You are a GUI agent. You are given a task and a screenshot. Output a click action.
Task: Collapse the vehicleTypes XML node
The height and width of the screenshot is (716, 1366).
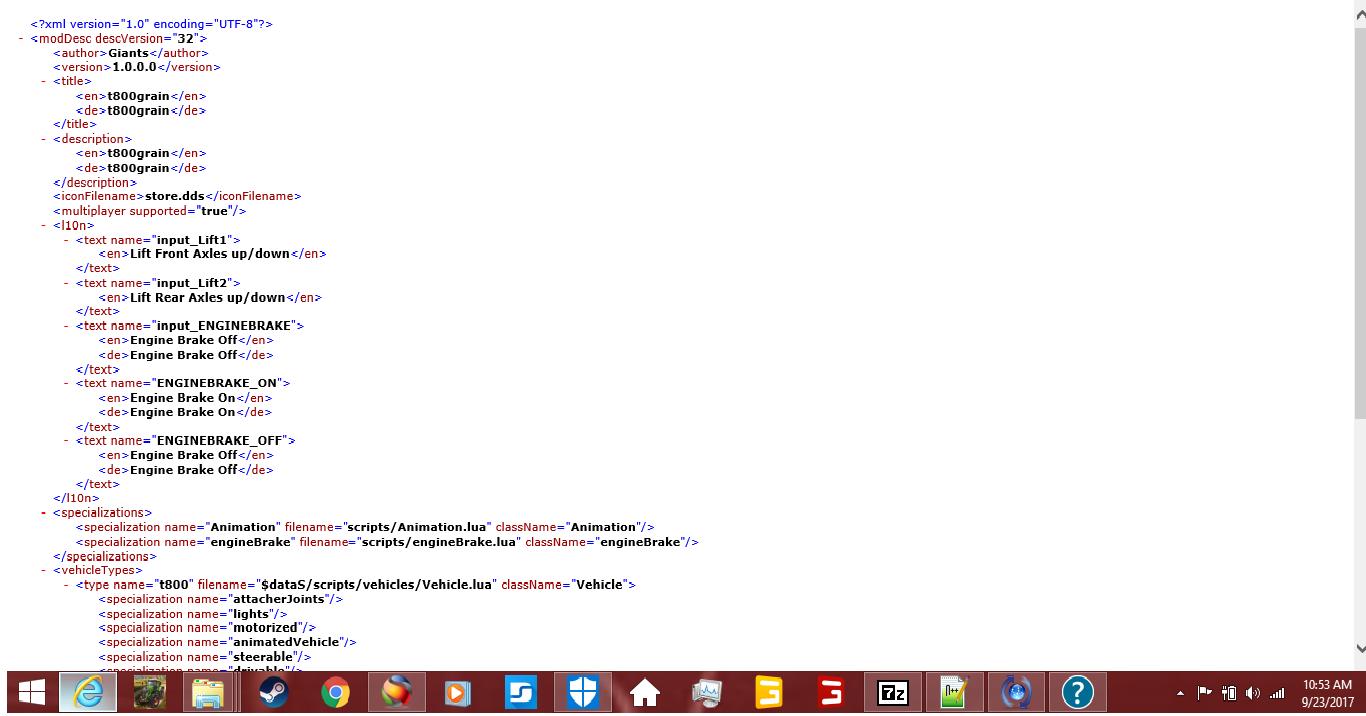click(x=44, y=570)
